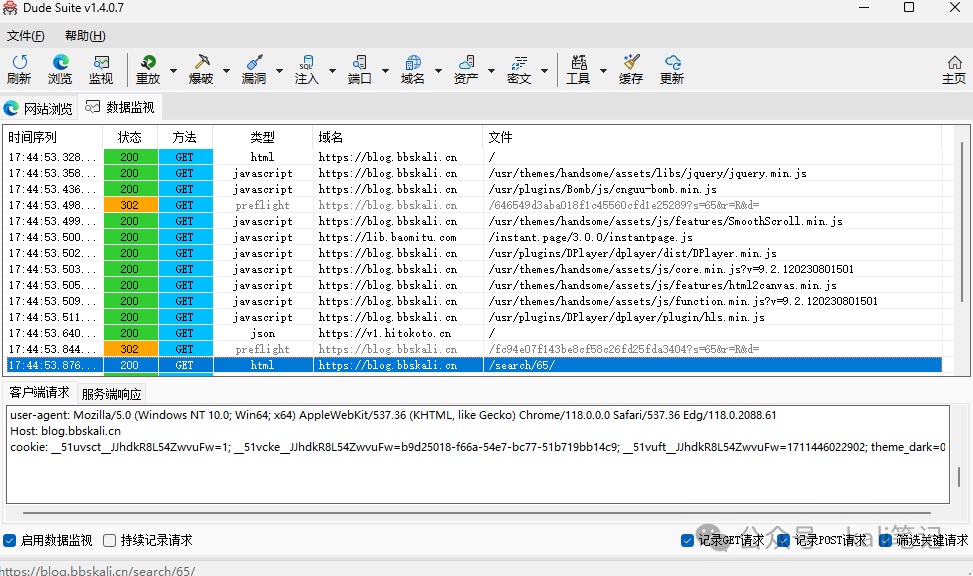Switch to the 网站浏览 tab

click(38, 109)
